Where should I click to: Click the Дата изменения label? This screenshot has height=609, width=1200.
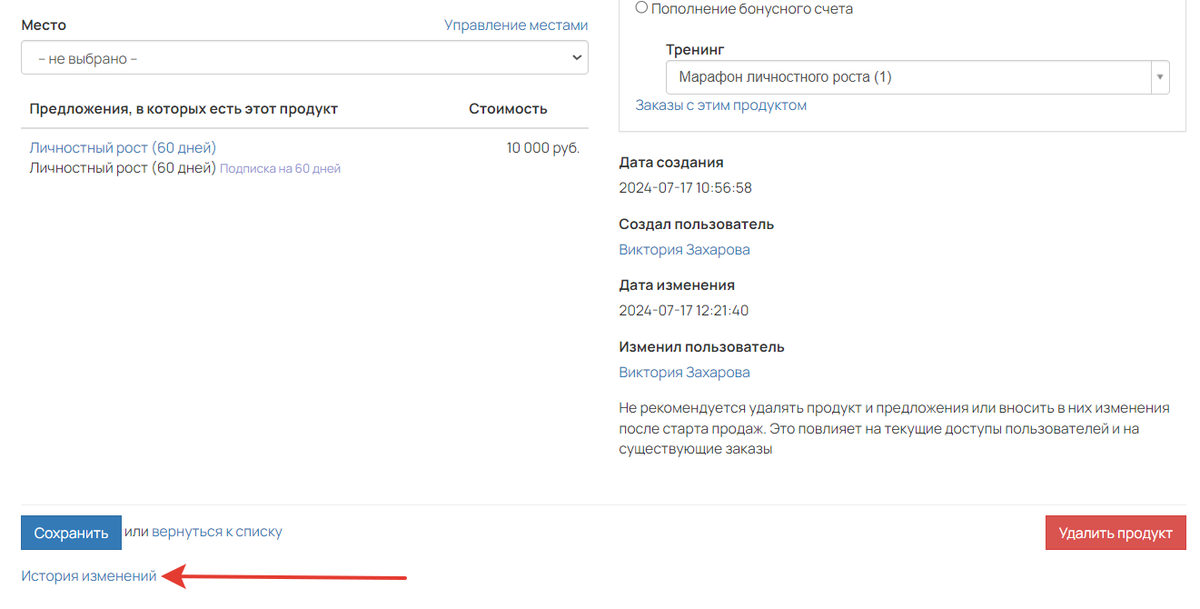[x=677, y=285]
